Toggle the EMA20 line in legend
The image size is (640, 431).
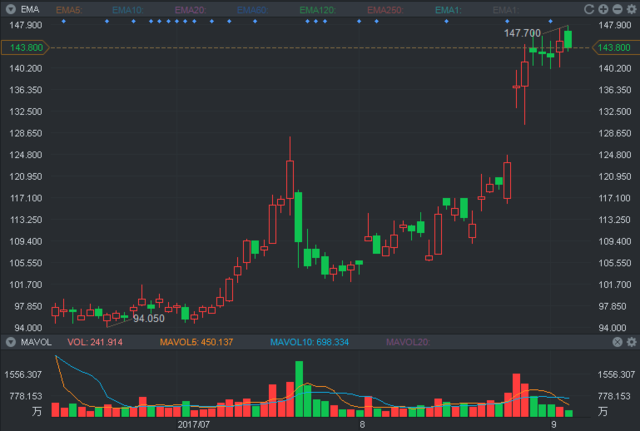pyautogui.click(x=190, y=9)
